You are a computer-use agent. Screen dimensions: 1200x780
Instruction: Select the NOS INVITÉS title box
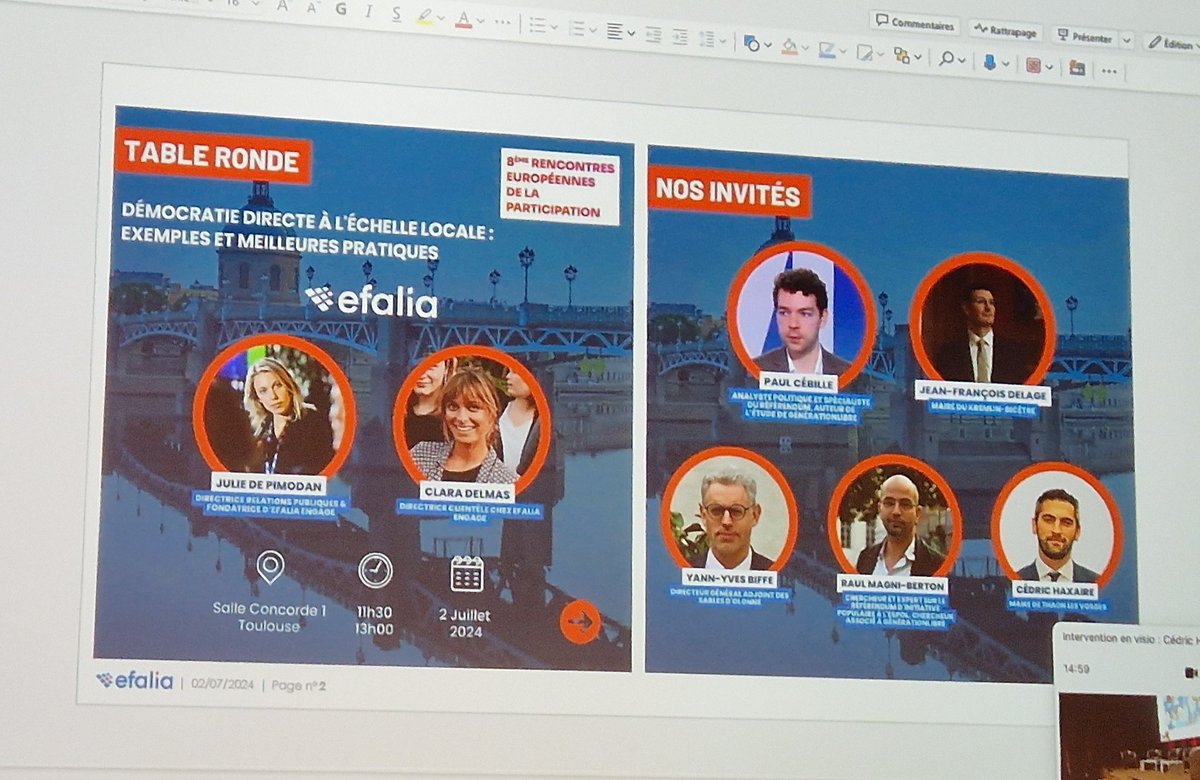coord(728,190)
